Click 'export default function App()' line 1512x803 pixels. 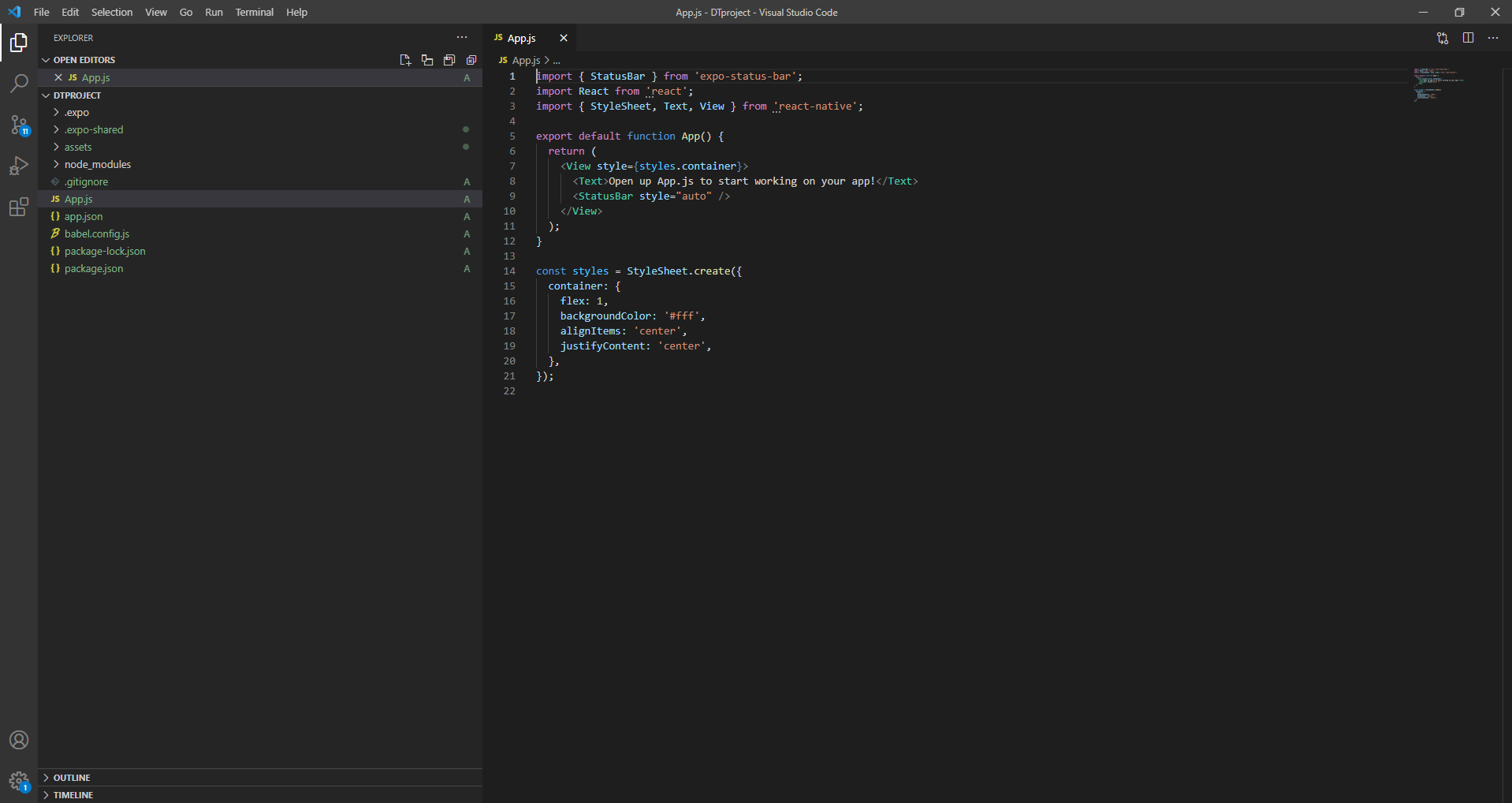(630, 136)
